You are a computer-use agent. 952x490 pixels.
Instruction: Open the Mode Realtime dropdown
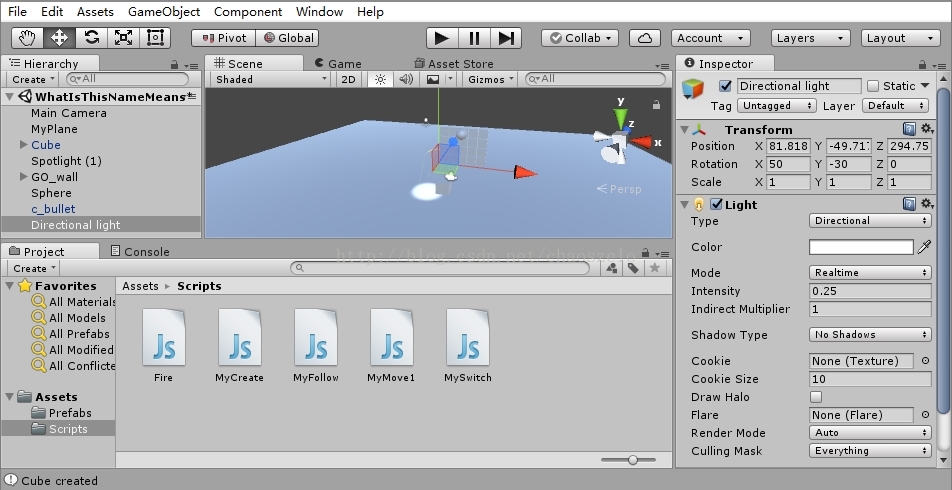click(x=870, y=273)
